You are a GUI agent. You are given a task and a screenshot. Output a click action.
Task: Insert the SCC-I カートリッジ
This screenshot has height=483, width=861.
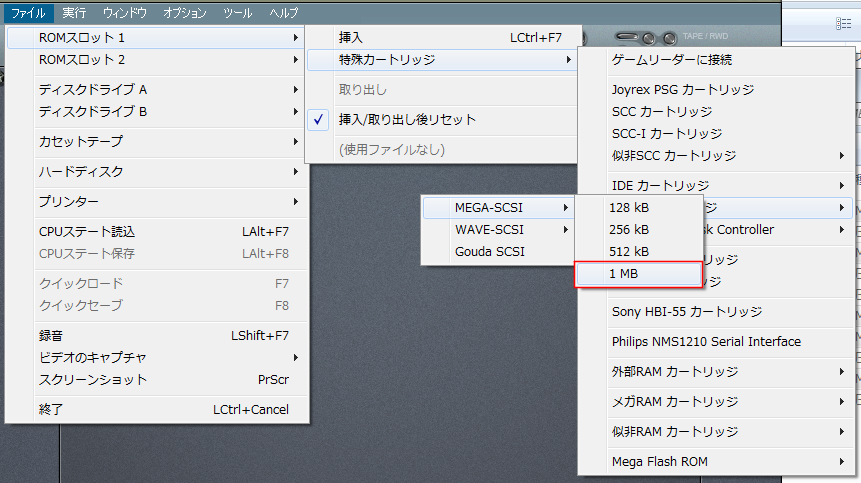click(716, 133)
